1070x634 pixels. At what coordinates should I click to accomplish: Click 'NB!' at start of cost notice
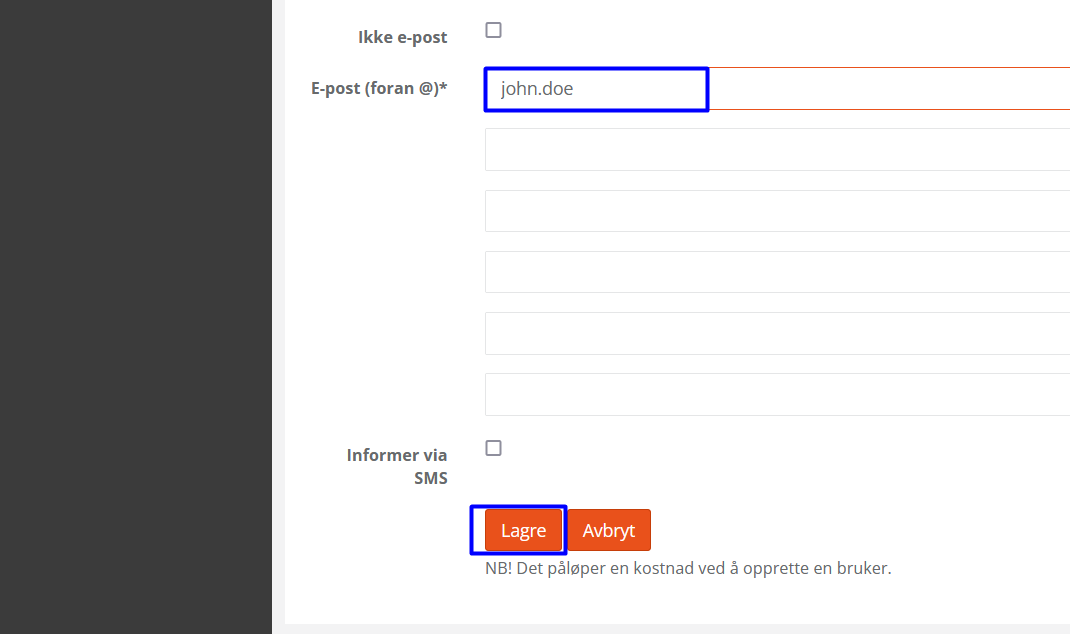[498, 568]
